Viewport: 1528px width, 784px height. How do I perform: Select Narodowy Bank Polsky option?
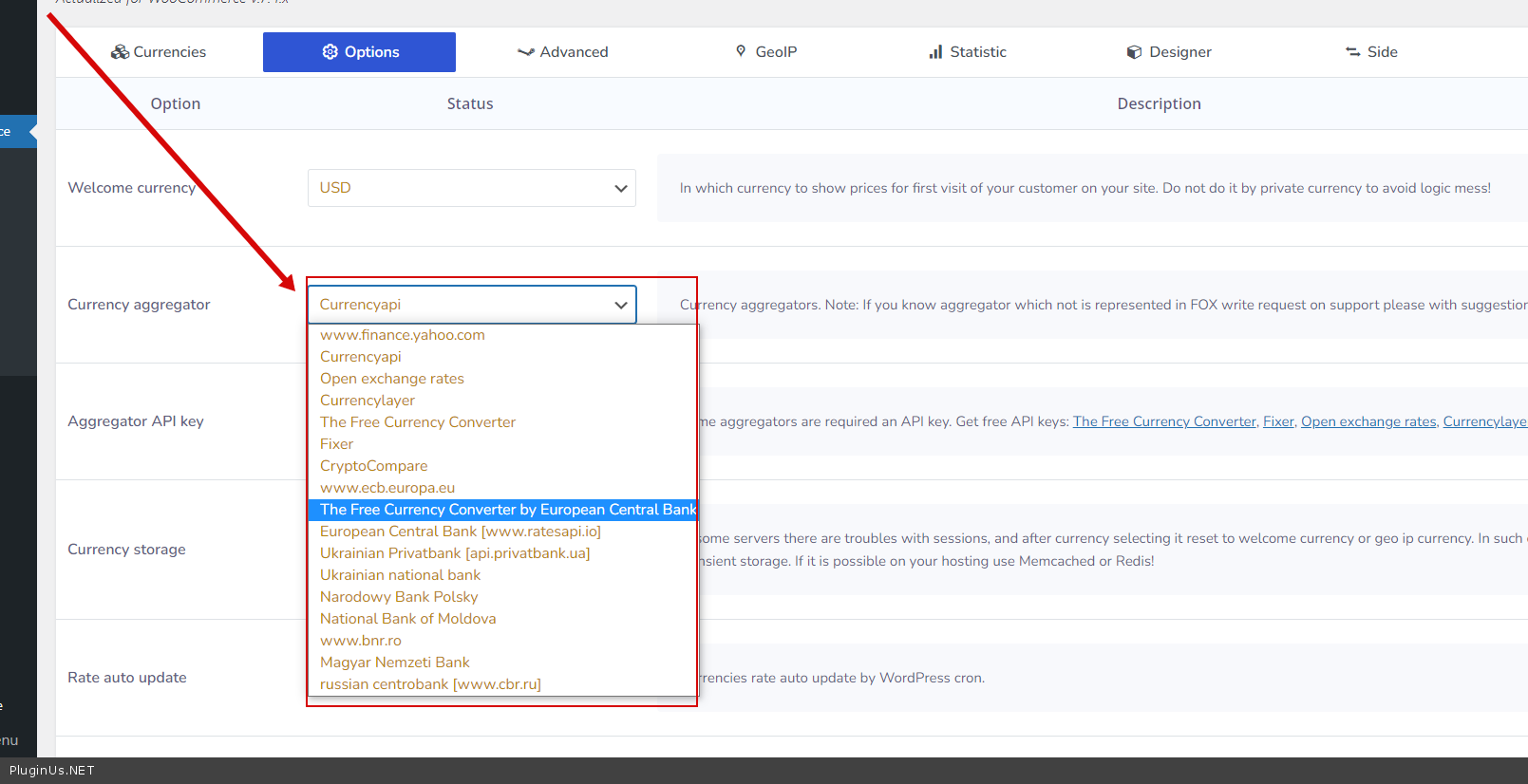[x=398, y=597]
